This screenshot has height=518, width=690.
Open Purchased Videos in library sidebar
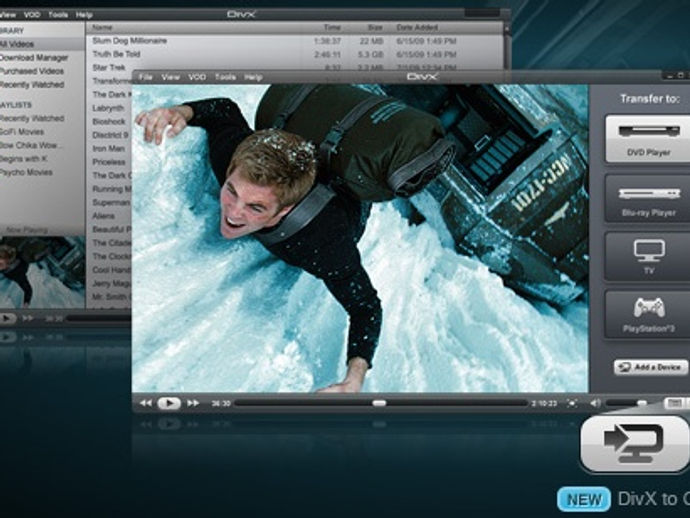point(32,71)
